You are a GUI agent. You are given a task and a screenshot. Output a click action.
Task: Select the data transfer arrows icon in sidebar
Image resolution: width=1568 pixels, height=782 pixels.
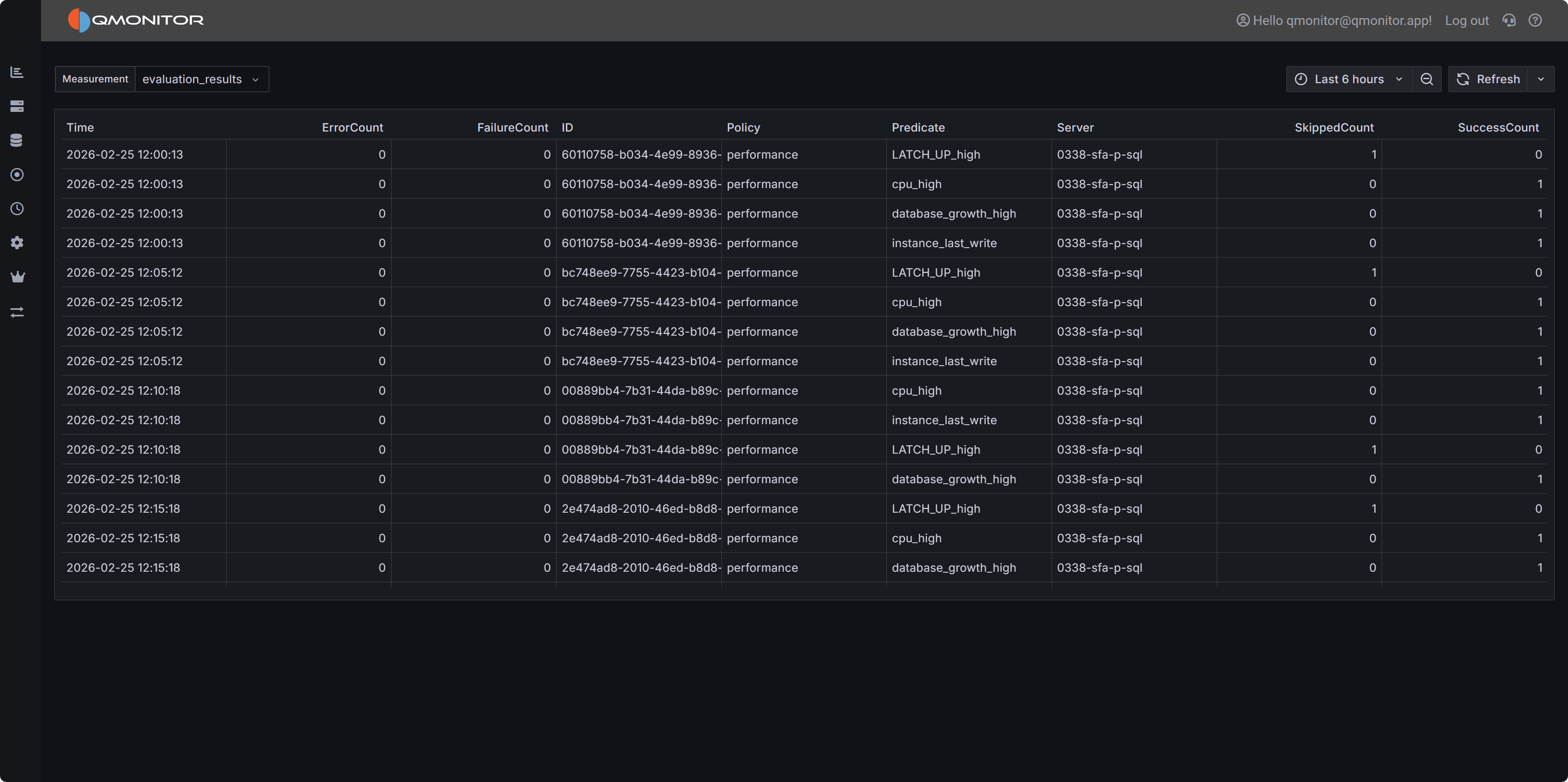(x=17, y=312)
